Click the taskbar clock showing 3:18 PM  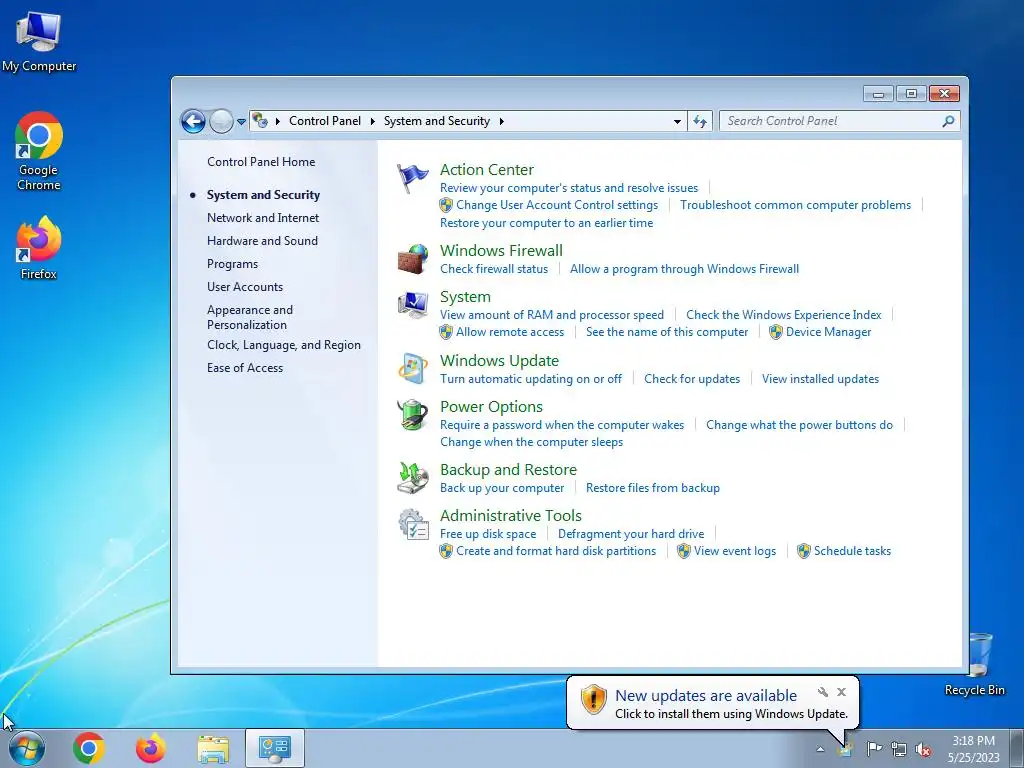click(974, 749)
